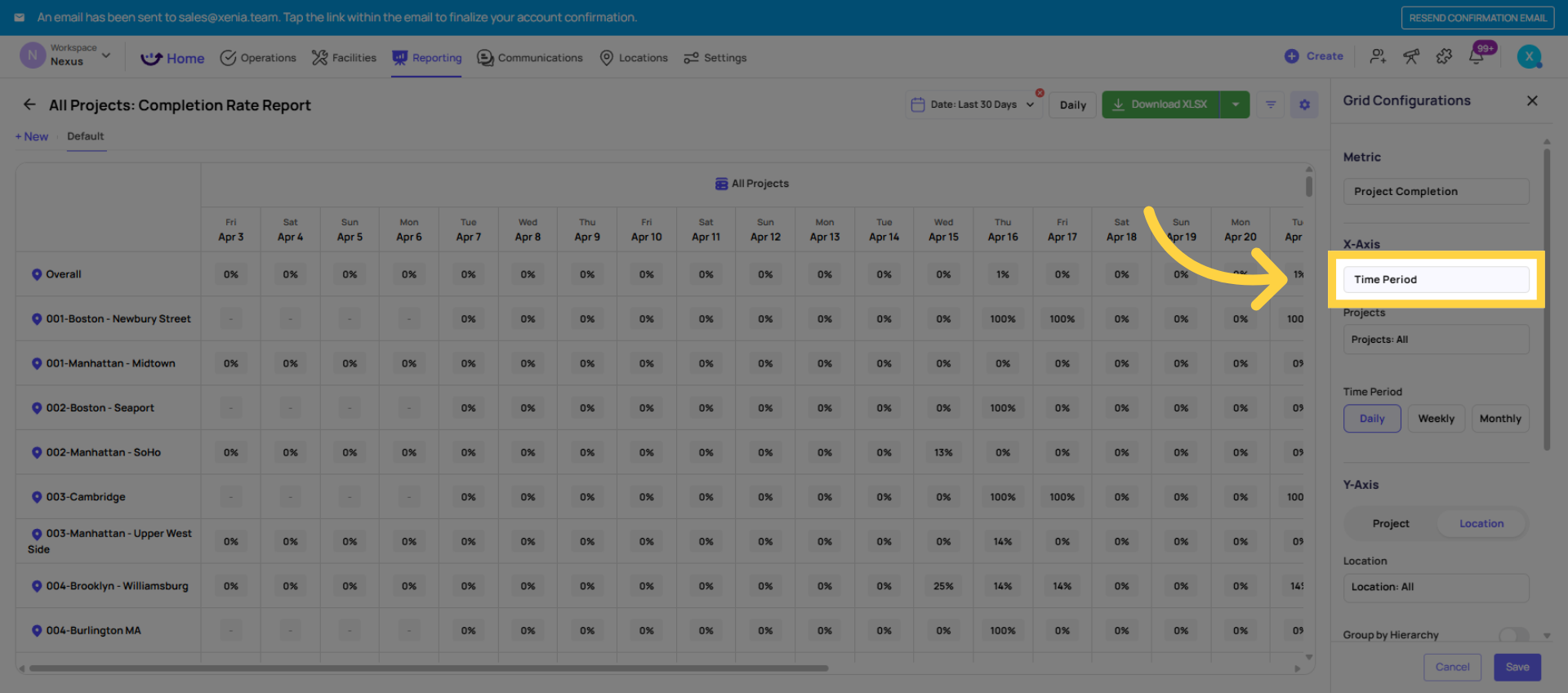Open the Date: Last 30 Days dropdown
1568x693 pixels.
point(973,104)
